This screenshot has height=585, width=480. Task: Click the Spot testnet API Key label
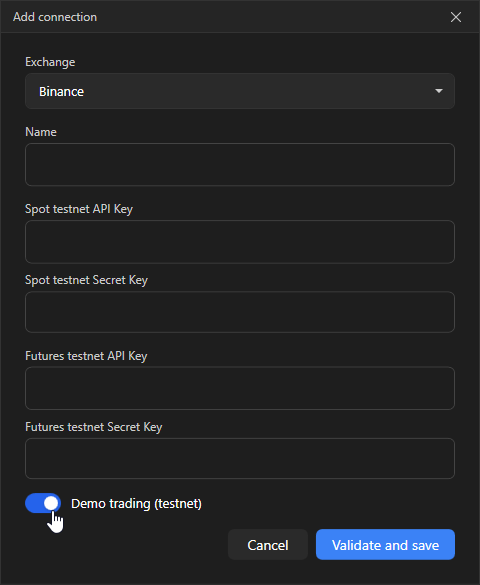(x=79, y=209)
